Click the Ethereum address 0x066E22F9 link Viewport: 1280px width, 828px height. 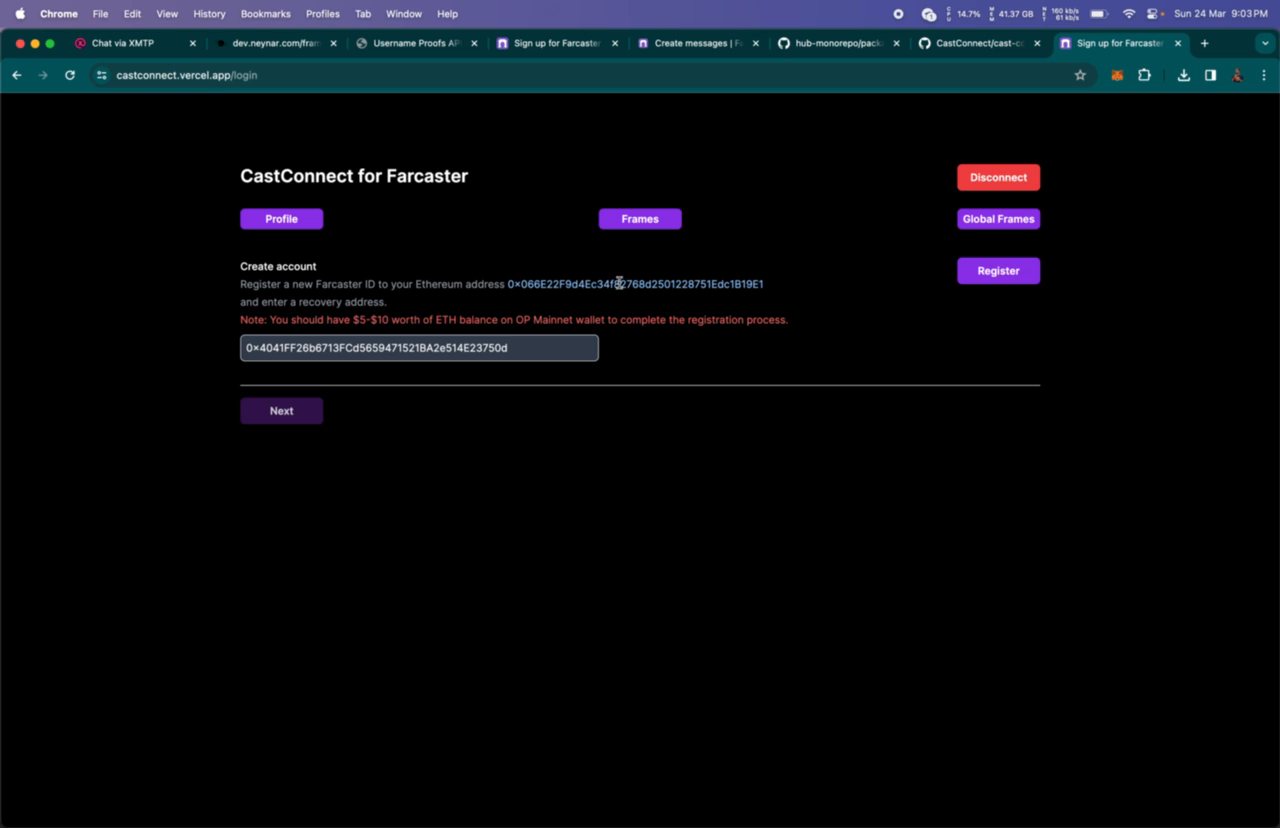click(635, 284)
